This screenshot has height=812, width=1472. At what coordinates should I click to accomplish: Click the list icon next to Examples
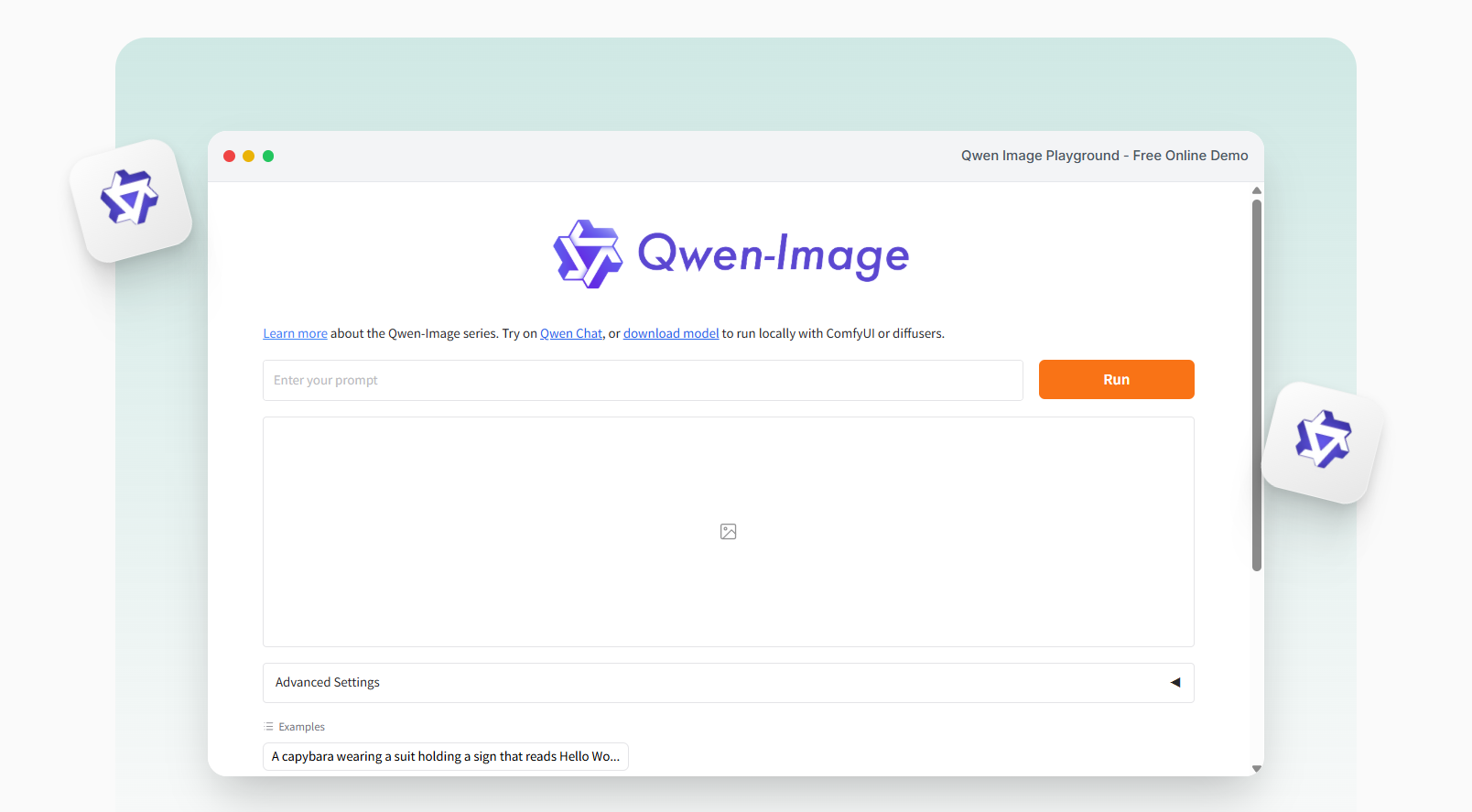click(x=269, y=727)
